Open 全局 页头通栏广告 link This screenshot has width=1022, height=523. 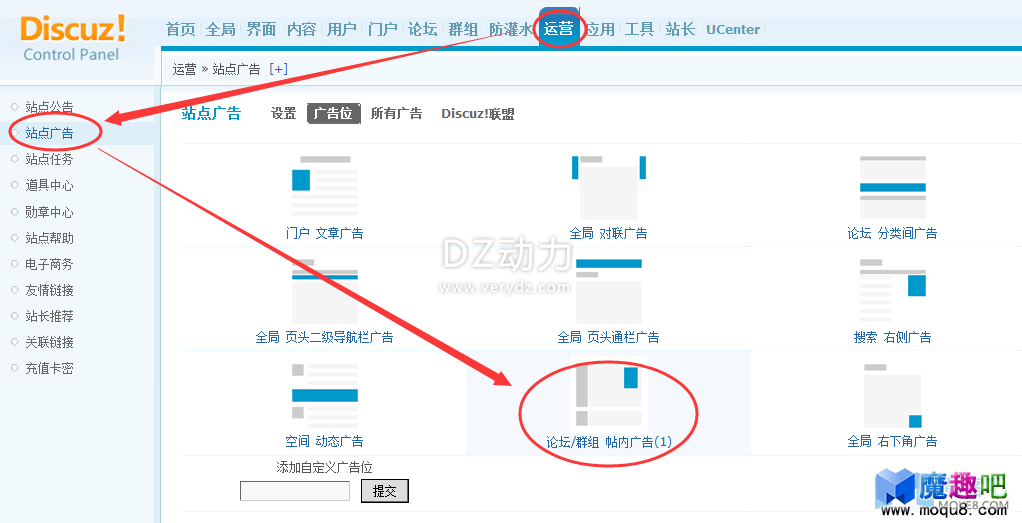click(608, 338)
